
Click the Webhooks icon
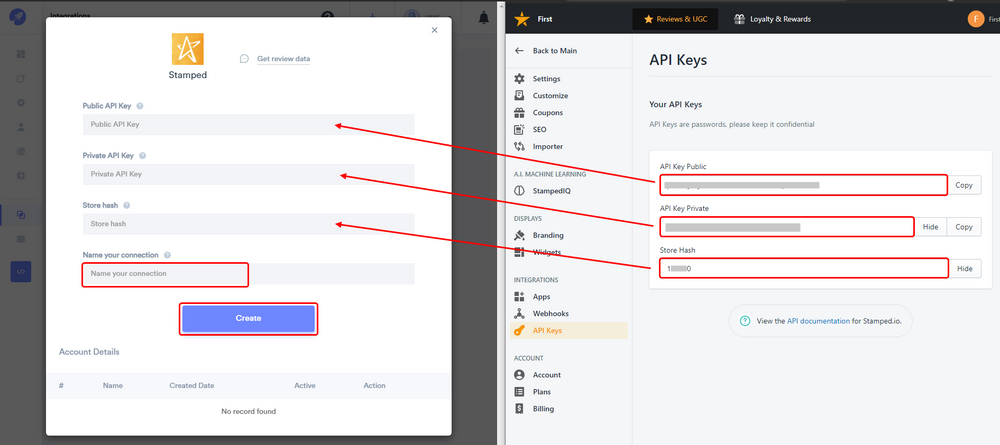point(519,314)
